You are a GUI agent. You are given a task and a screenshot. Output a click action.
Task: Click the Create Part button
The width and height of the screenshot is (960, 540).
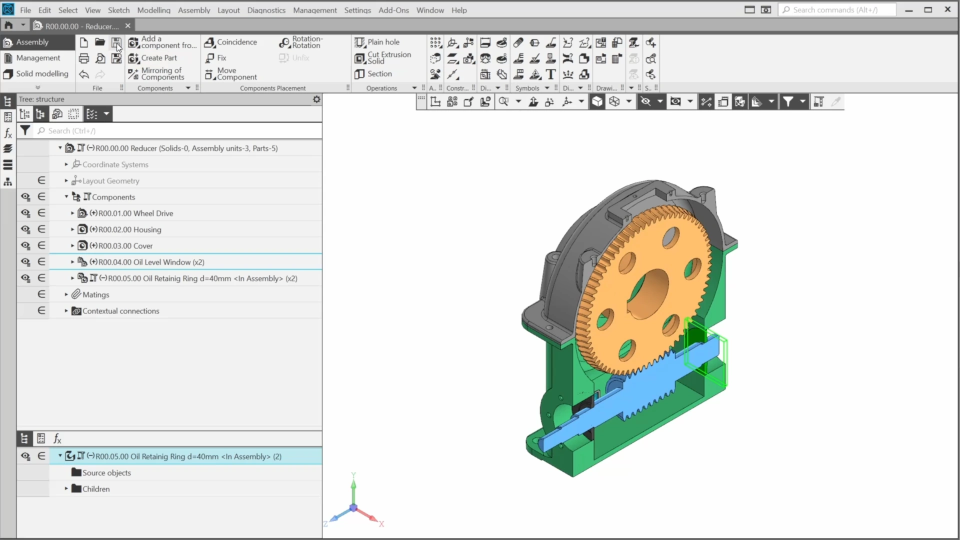pyautogui.click(x=158, y=58)
